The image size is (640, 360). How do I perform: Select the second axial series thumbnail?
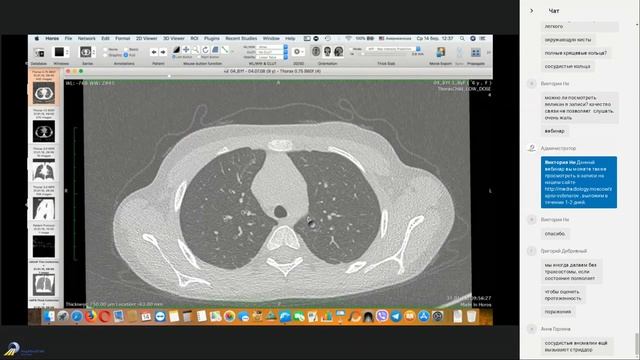click(44, 131)
